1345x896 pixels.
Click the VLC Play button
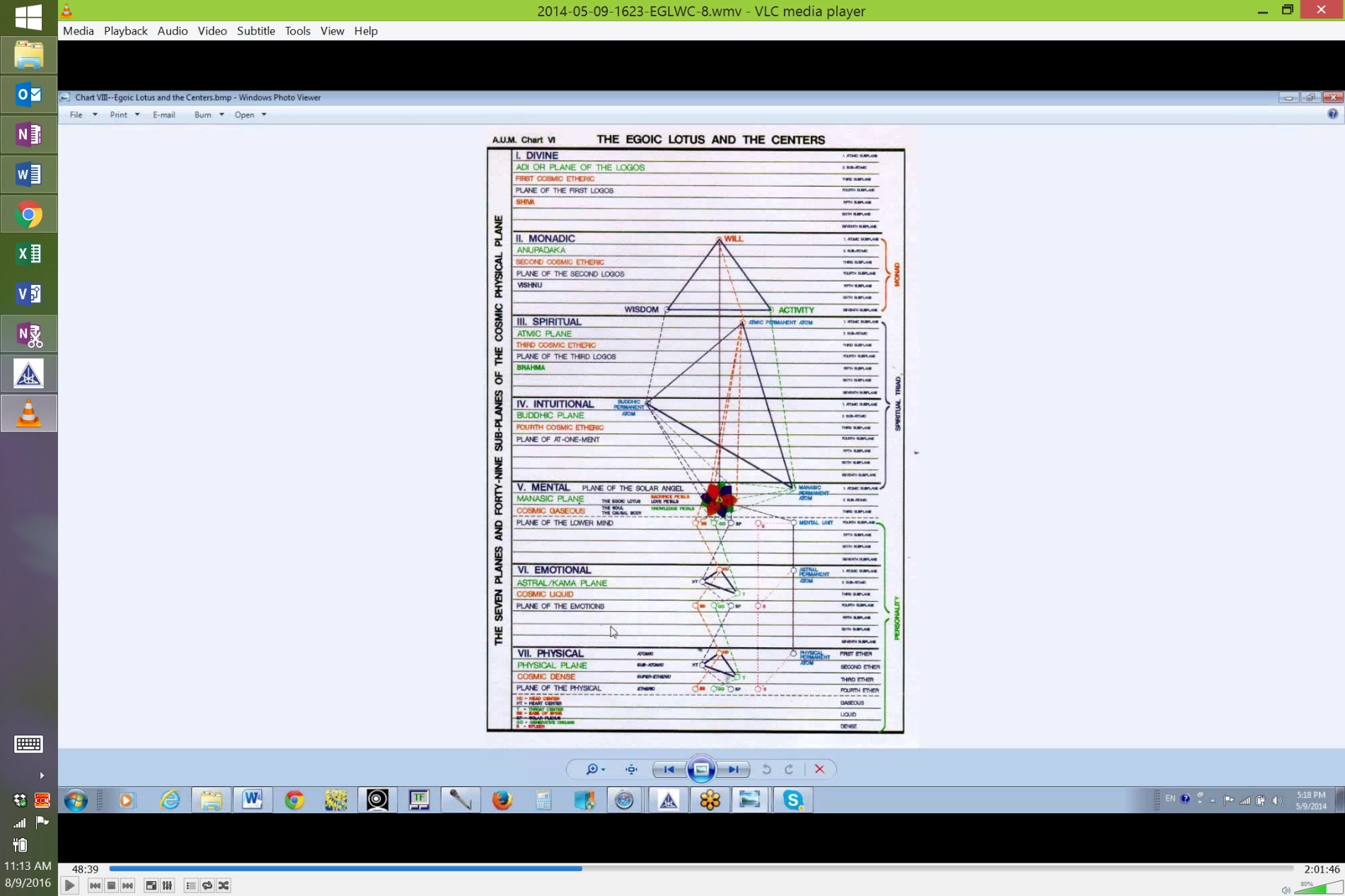coord(69,885)
